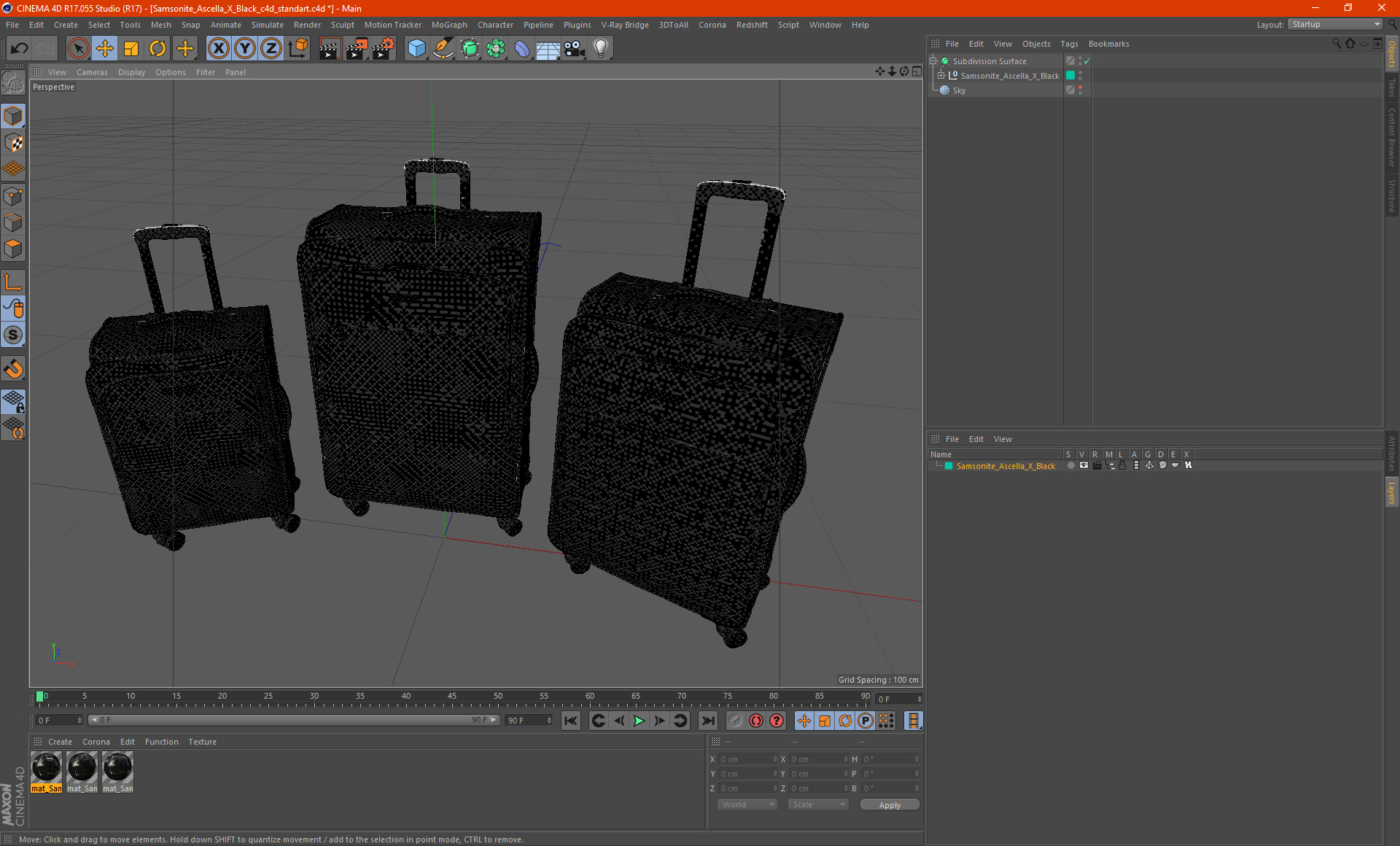Open the deformer Bend icon

tap(522, 49)
